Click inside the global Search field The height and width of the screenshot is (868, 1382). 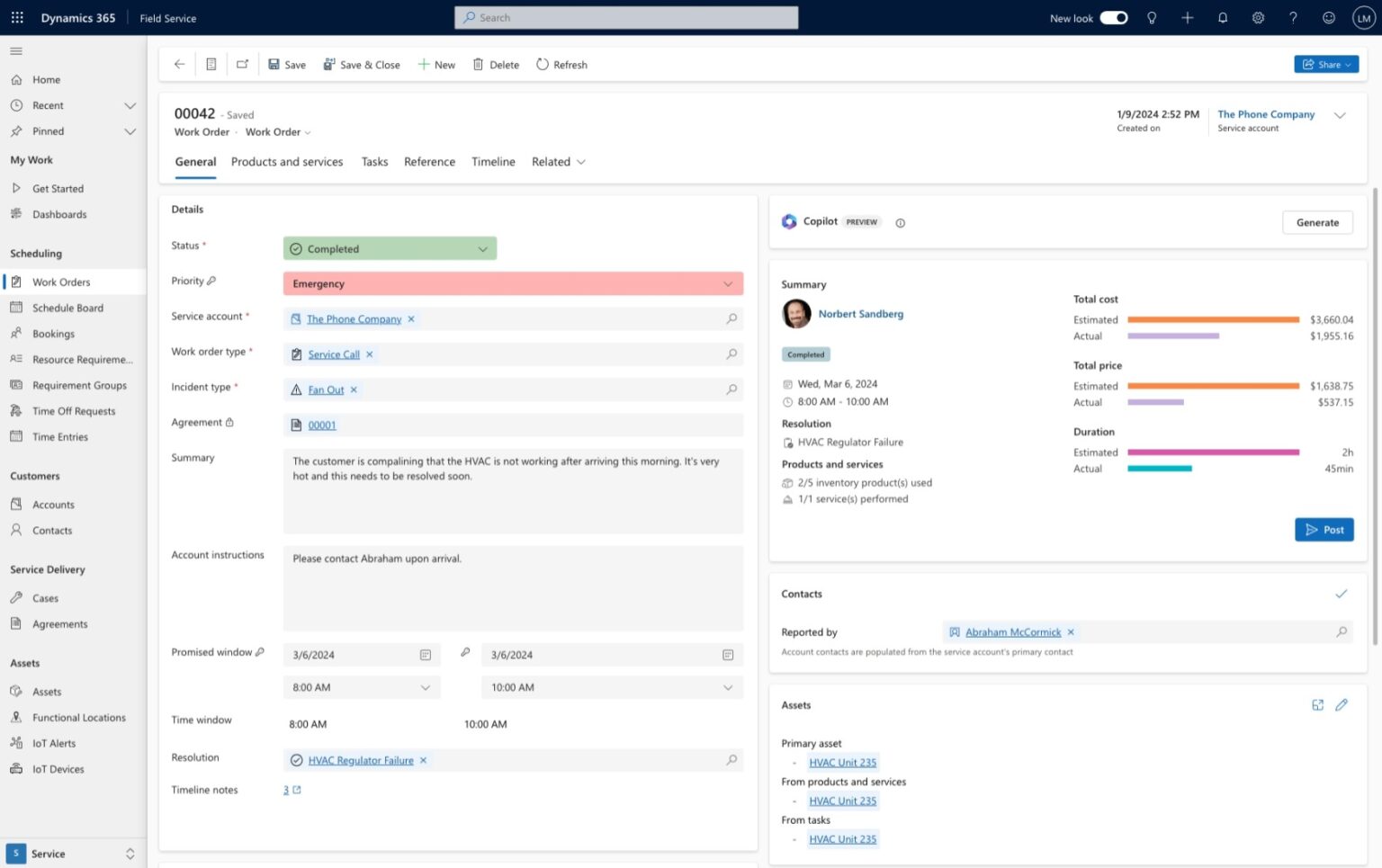626,17
